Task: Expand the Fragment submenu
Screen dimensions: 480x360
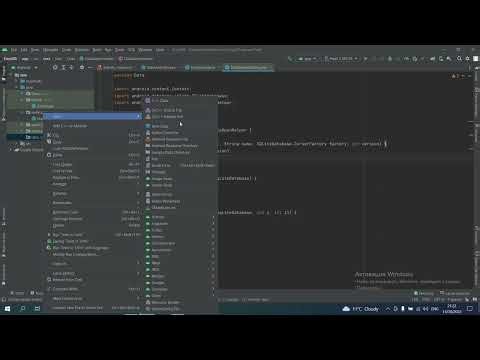Action: (x=180, y=224)
